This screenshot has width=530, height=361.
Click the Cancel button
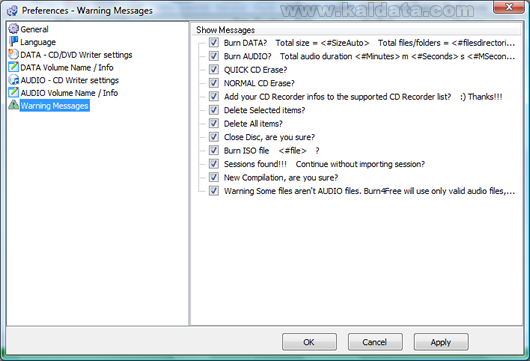(375, 342)
